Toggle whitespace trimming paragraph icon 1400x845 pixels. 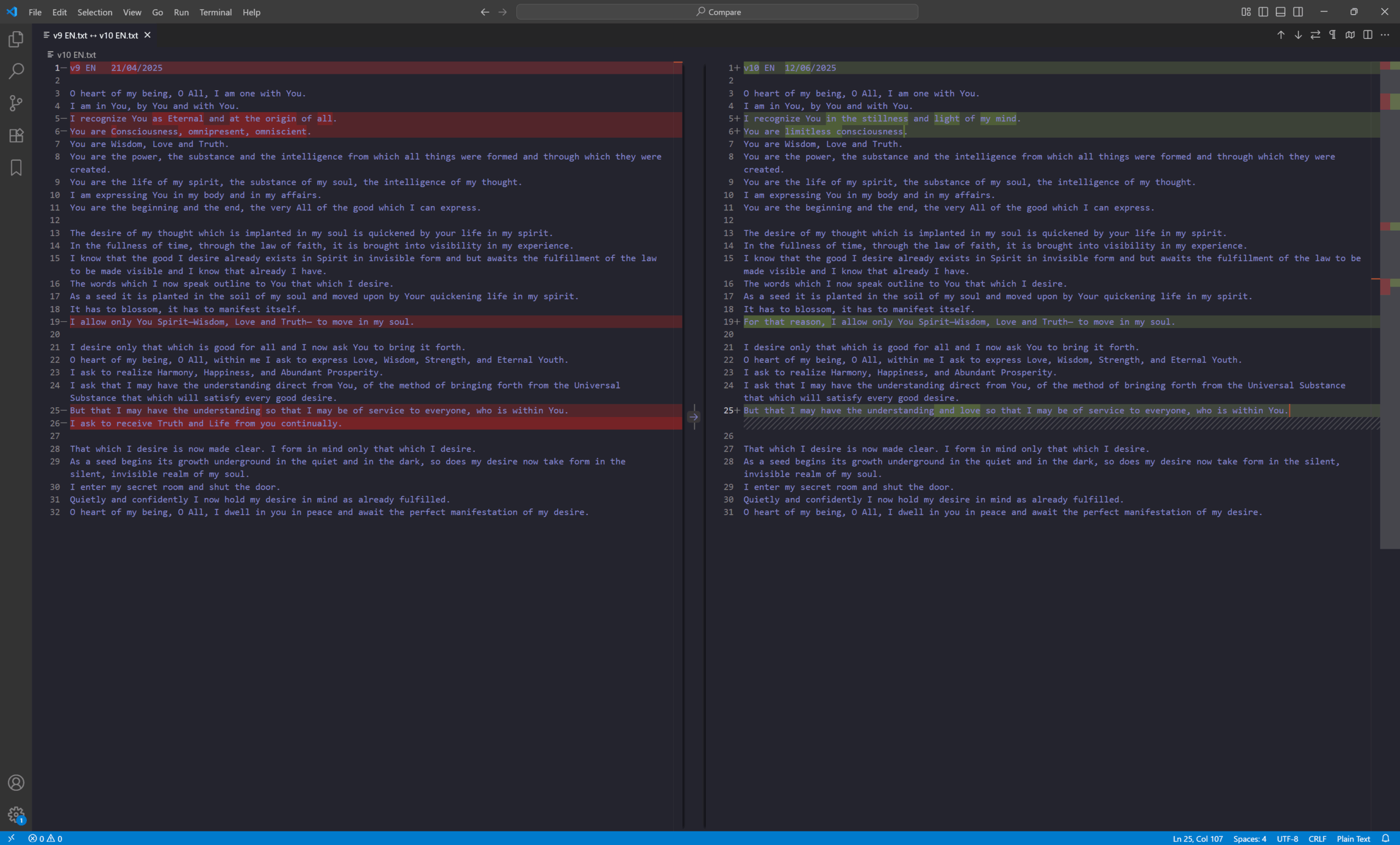click(x=1332, y=35)
